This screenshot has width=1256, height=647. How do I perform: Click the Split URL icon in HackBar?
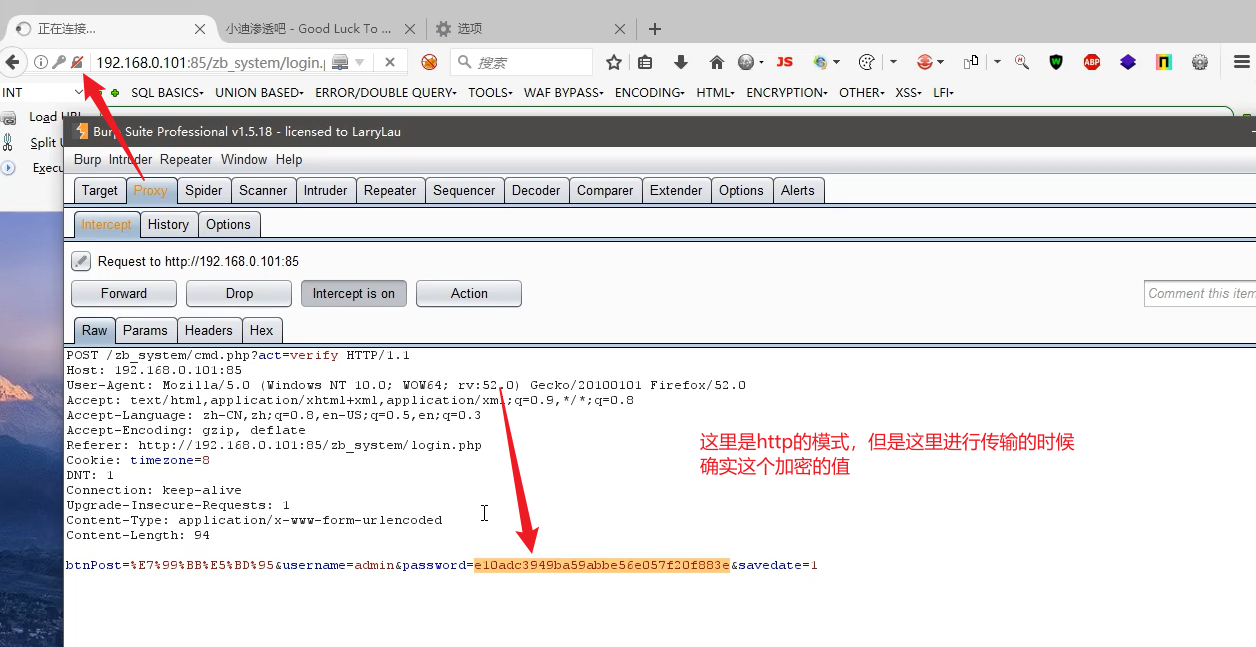(9, 142)
